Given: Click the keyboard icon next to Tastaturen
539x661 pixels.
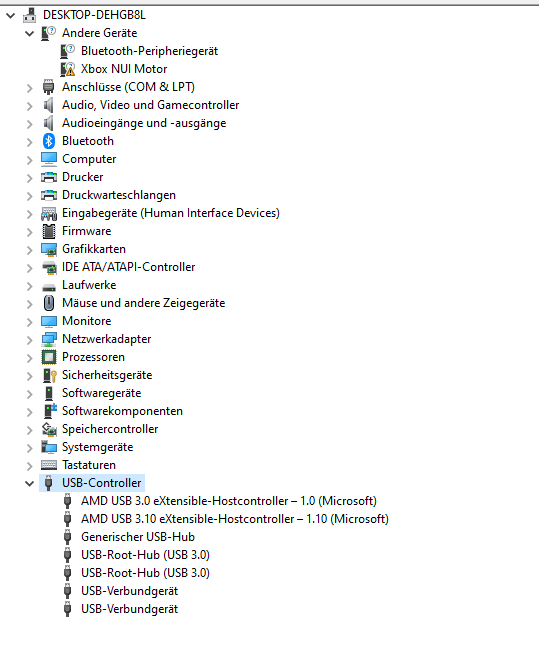Looking at the screenshot, I should click(49, 465).
